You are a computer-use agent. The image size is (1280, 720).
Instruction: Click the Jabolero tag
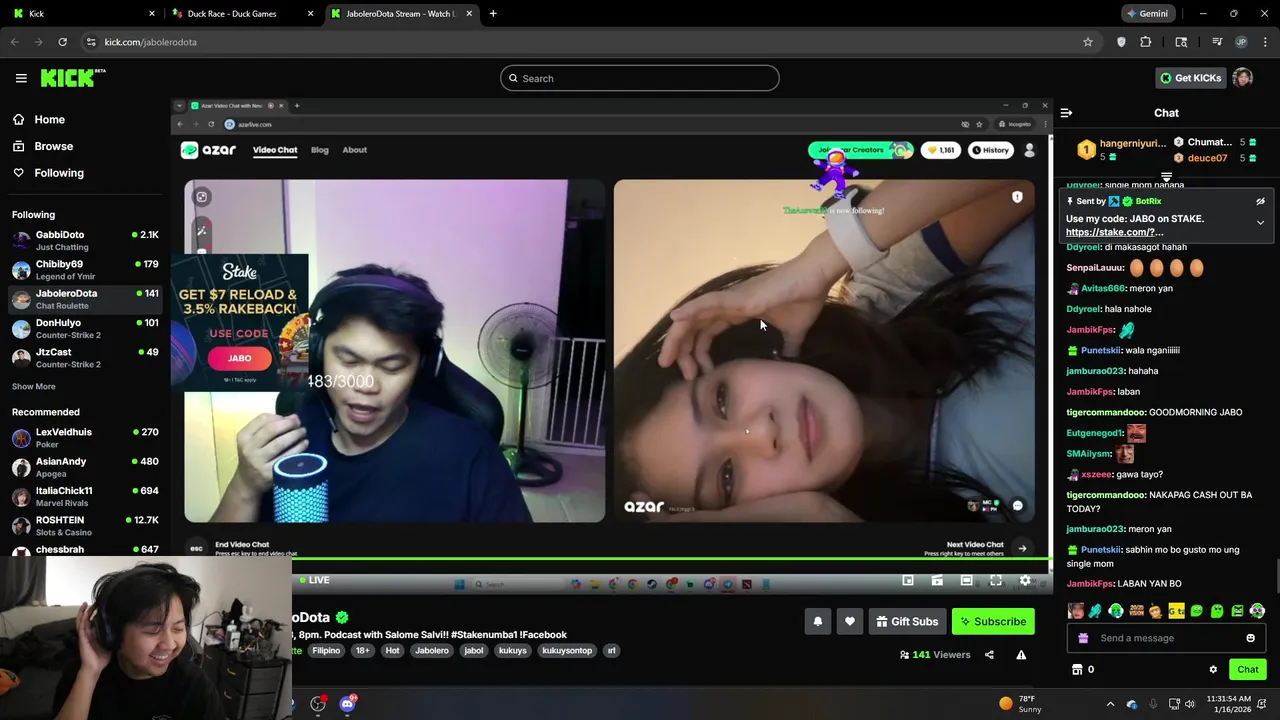click(432, 651)
